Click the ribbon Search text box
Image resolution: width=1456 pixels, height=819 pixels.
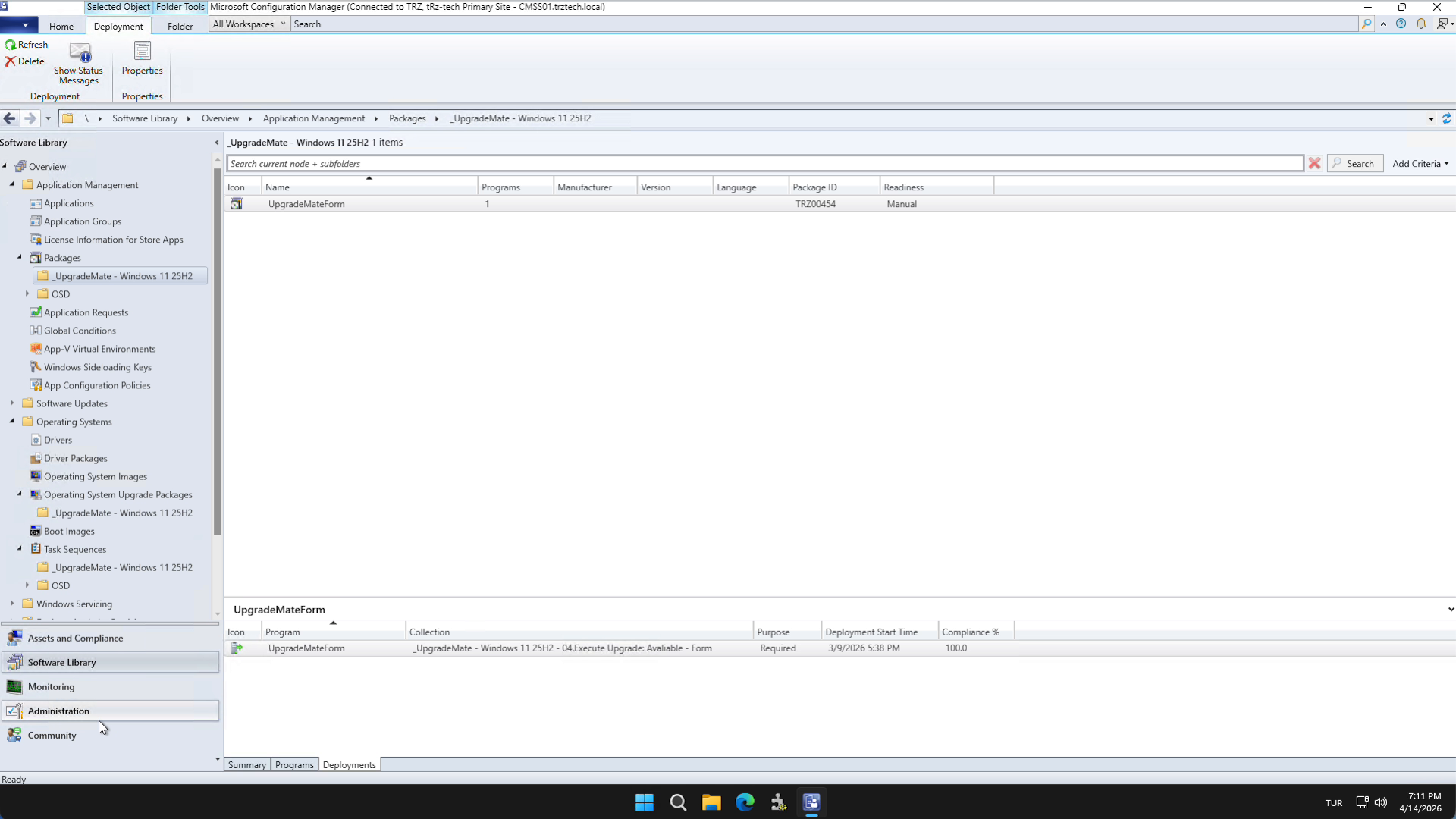click(824, 24)
